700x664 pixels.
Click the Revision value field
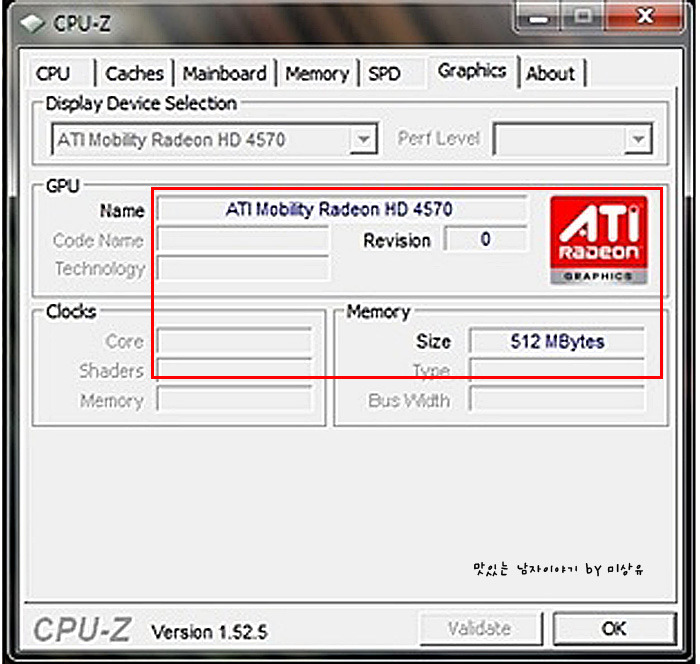point(486,239)
